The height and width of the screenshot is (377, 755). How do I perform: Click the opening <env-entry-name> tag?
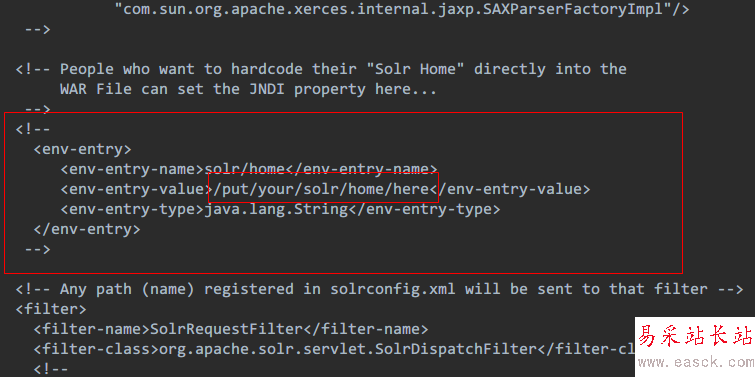(x=132, y=169)
